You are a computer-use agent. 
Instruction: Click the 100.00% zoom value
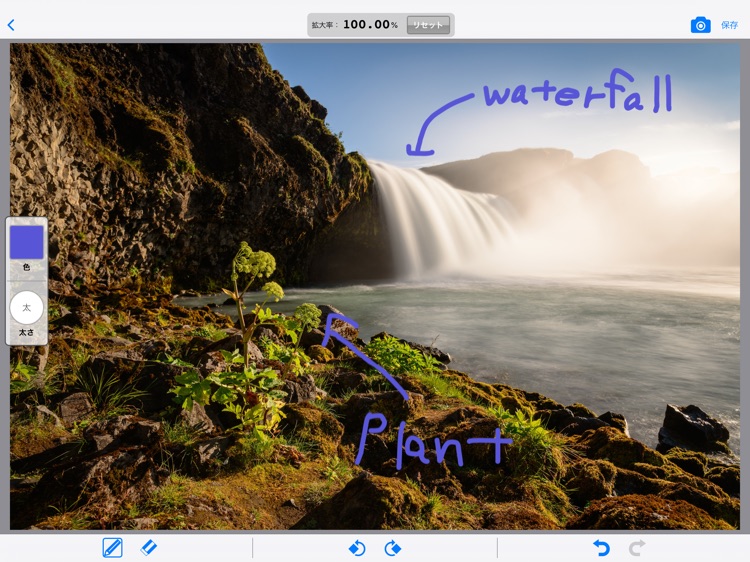click(x=370, y=24)
